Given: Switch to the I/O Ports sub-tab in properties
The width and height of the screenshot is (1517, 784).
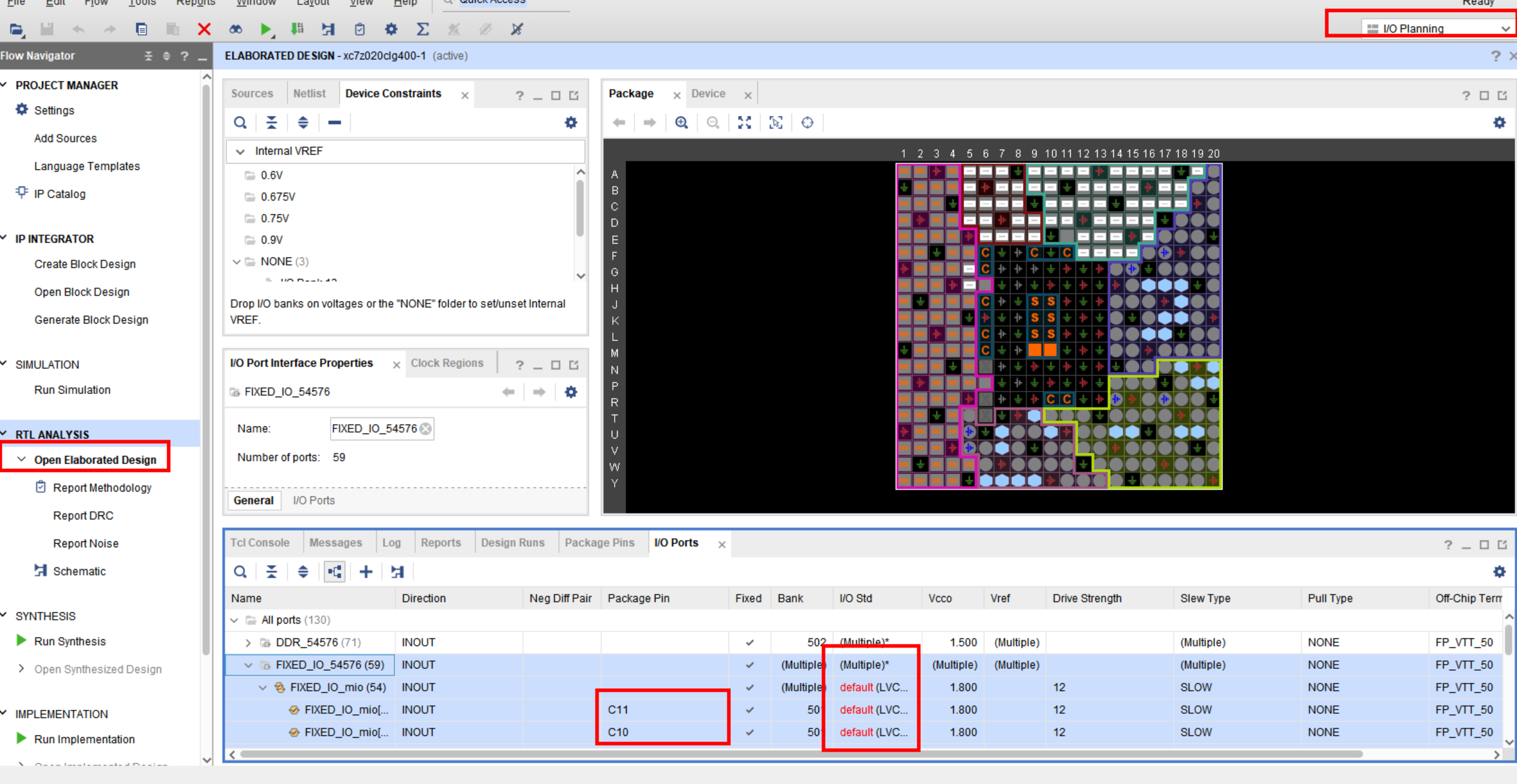Looking at the screenshot, I should pyautogui.click(x=313, y=501).
